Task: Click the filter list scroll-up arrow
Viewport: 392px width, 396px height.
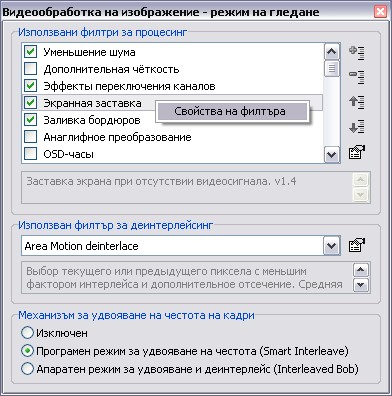Action: click(x=331, y=52)
